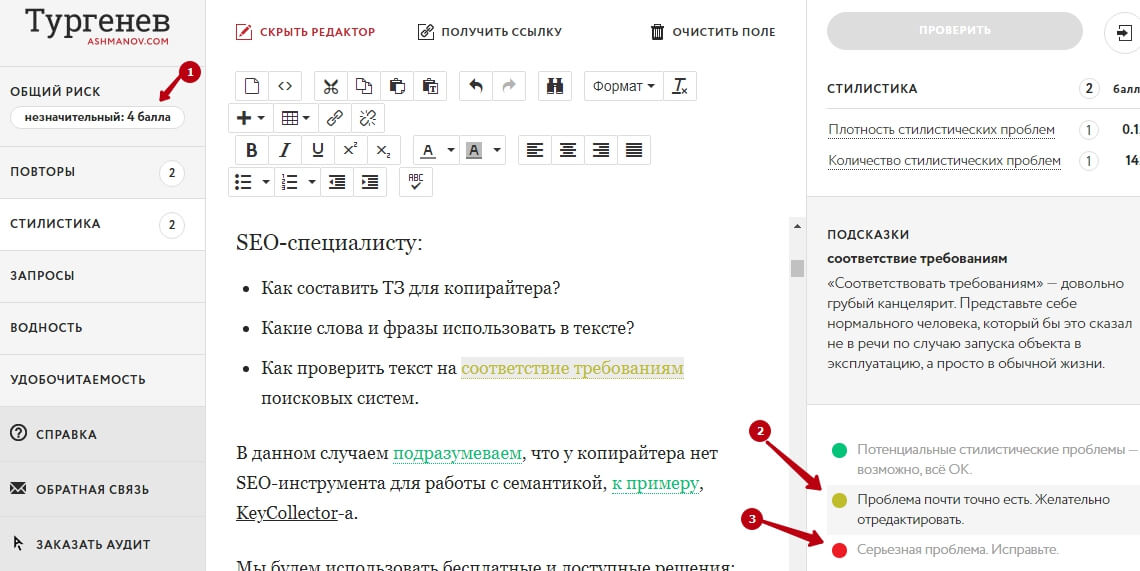Open the Формат dropdown
Image resolution: width=1140 pixels, height=571 pixels.
[x=624, y=87]
